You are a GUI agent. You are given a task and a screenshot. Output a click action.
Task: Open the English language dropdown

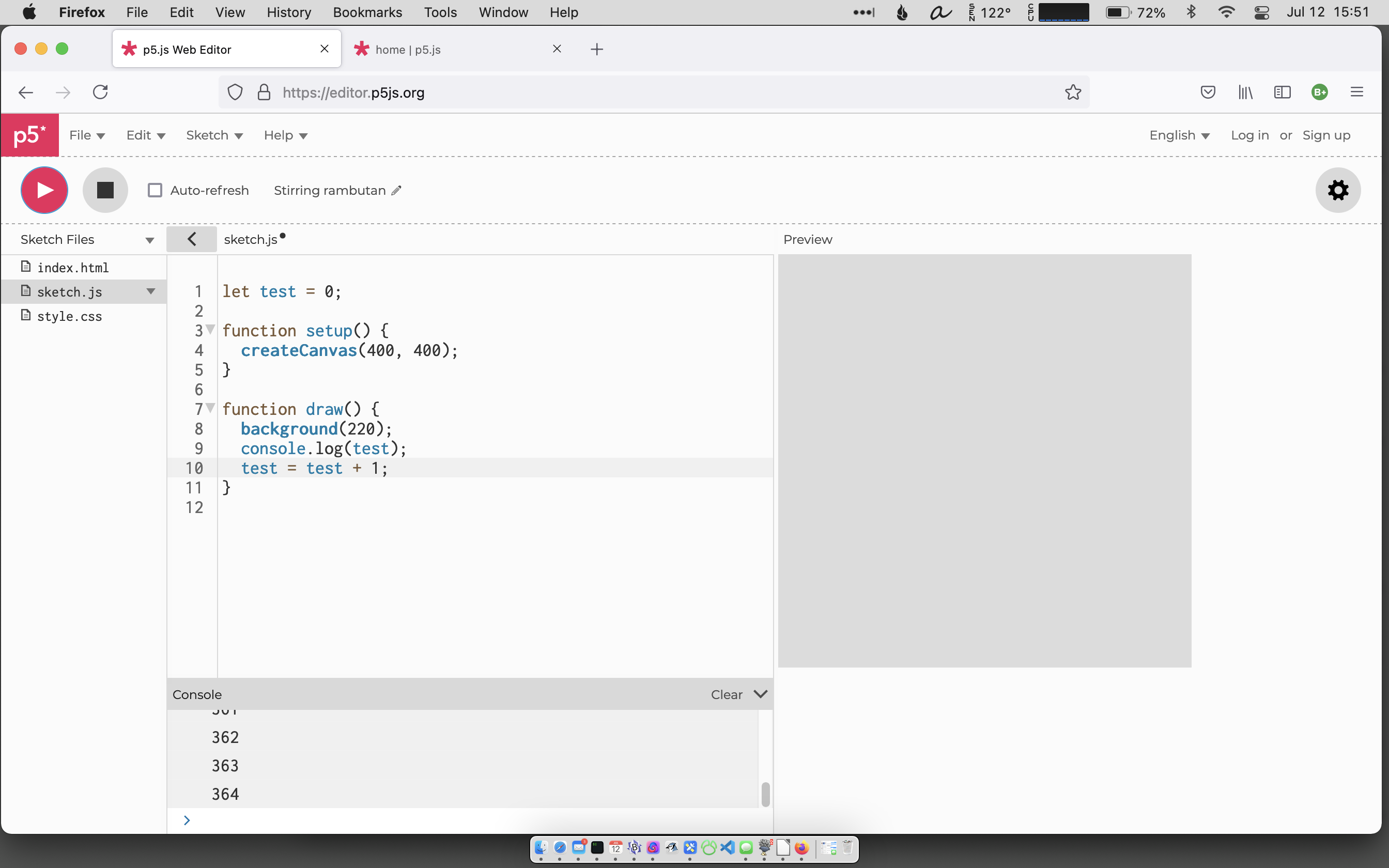coord(1179,135)
